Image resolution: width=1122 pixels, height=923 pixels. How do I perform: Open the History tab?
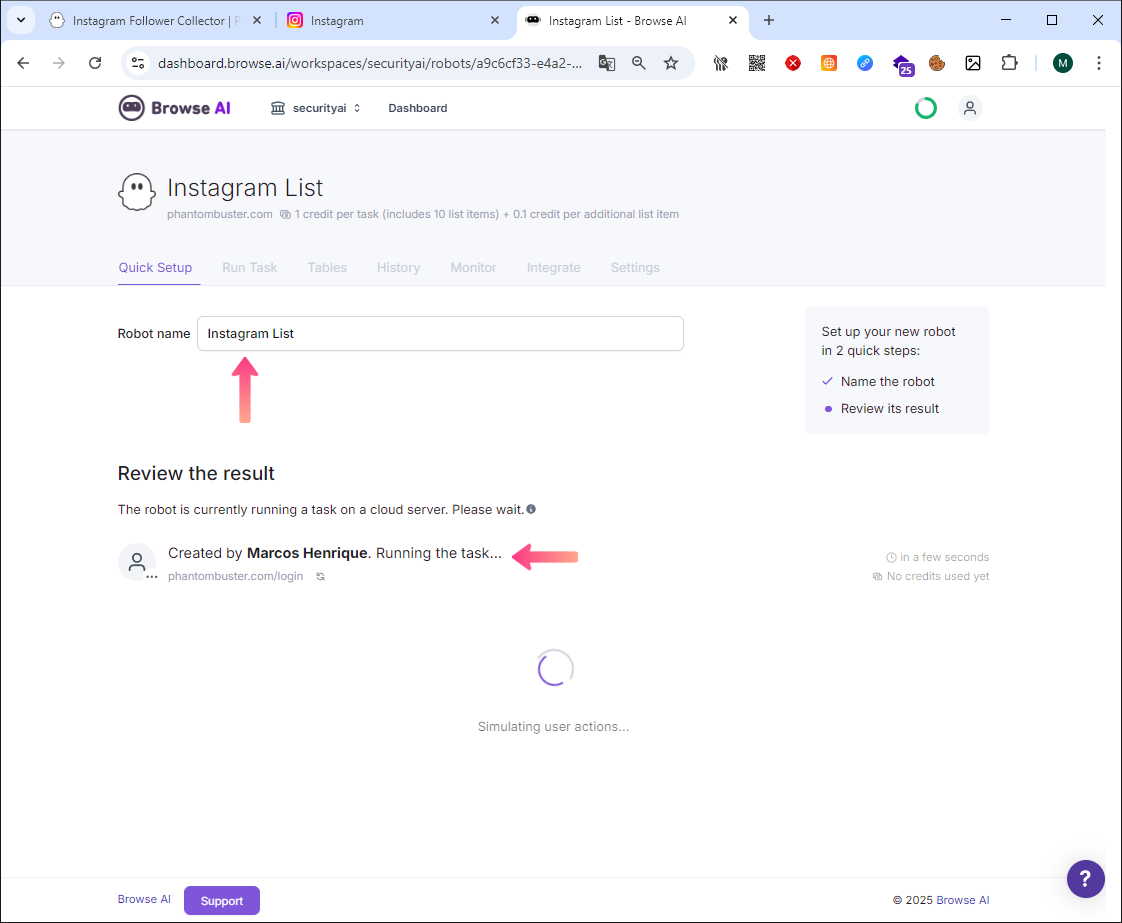(x=399, y=268)
